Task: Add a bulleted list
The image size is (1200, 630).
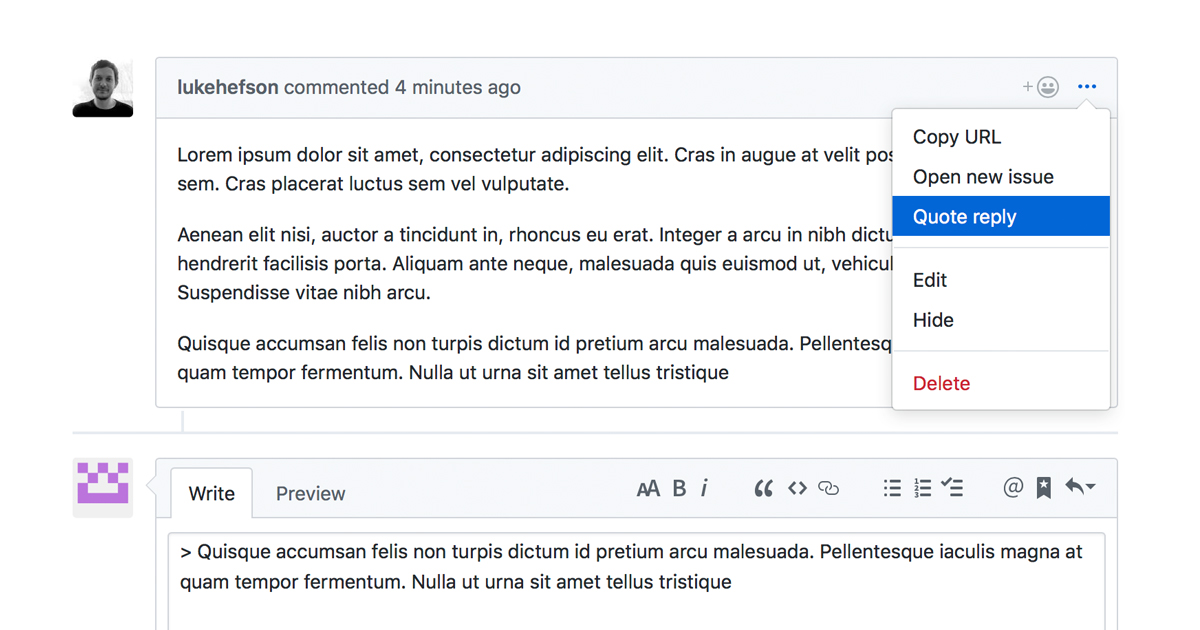Action: pos(892,488)
